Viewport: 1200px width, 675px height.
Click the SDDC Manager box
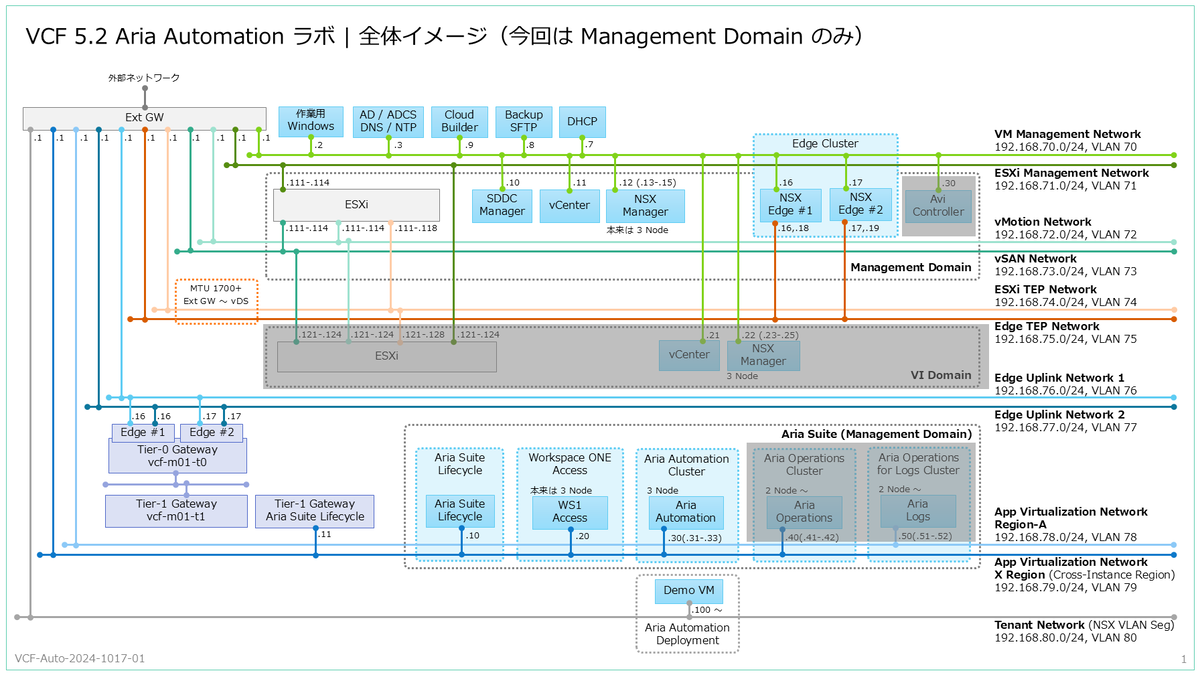pos(501,205)
